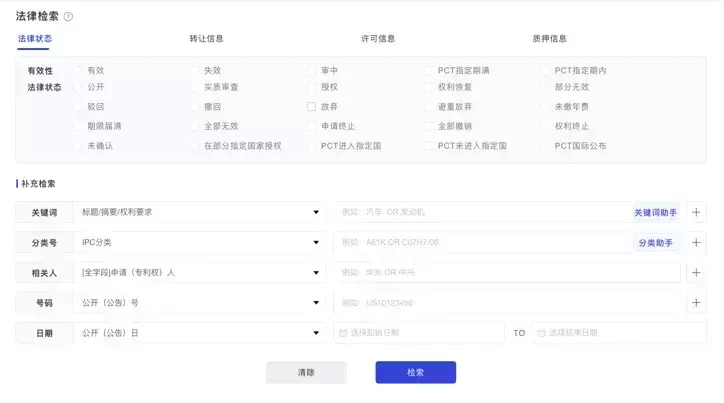Viewport: 724px width, 403px height.
Task: Select the 许可信息 tab
Action: pyautogui.click(x=378, y=39)
